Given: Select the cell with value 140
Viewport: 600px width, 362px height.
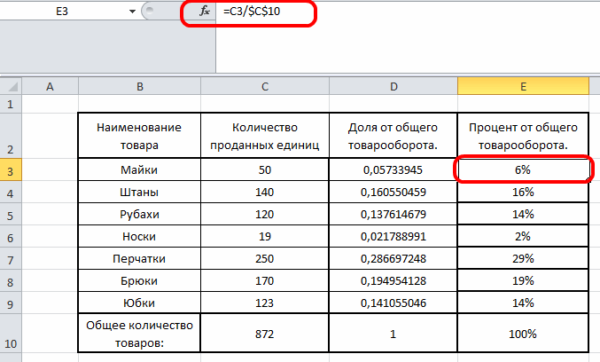Looking at the screenshot, I should pyautogui.click(x=265, y=192).
